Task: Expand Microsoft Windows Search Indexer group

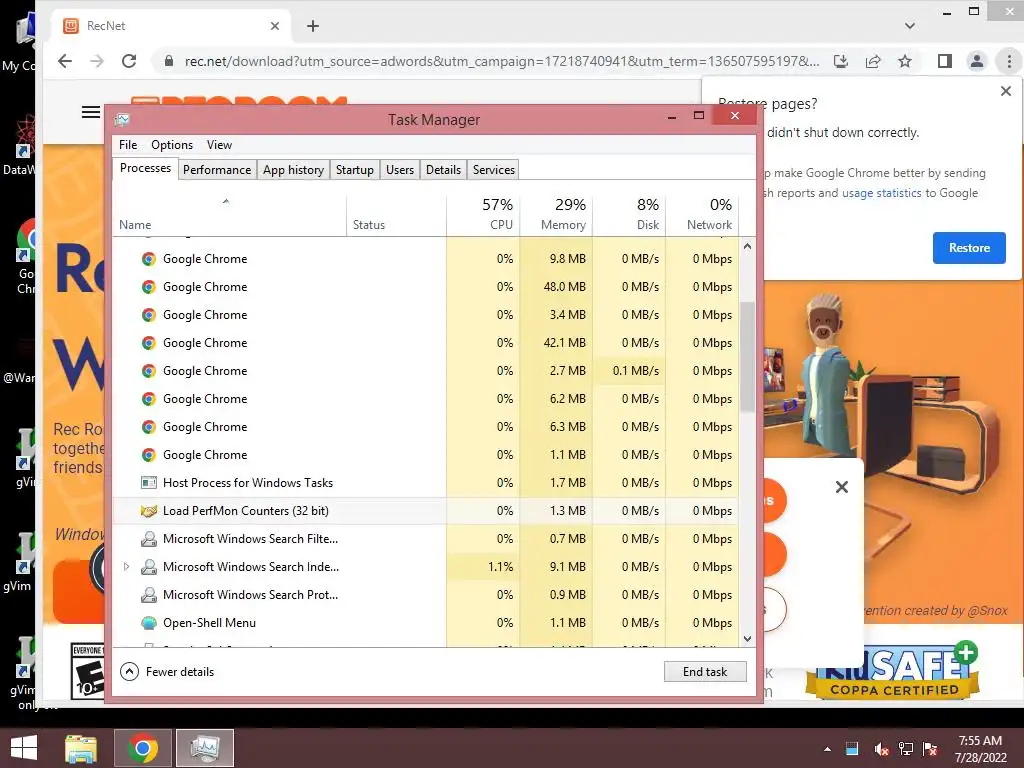Action: click(126, 567)
